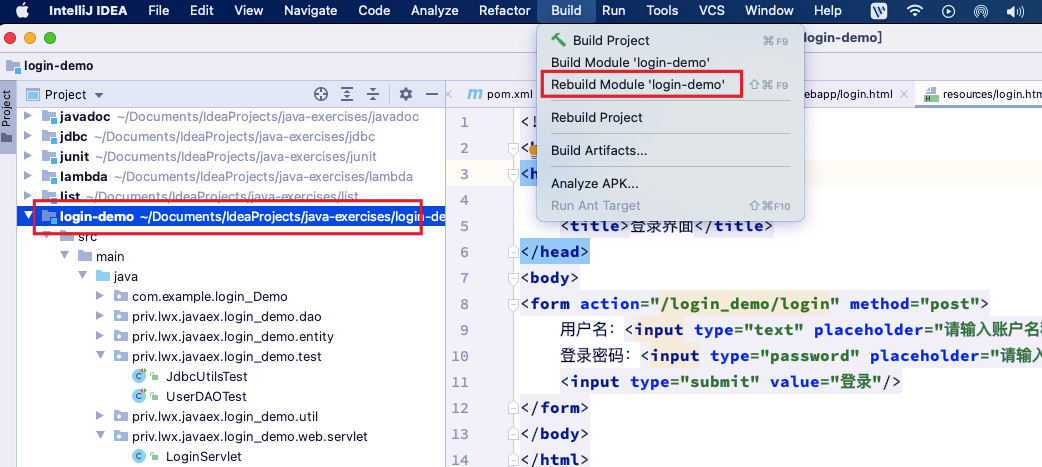Open the volume control in menu bar
Image resolution: width=1042 pixels, height=467 pixels.
(x=1015, y=11)
